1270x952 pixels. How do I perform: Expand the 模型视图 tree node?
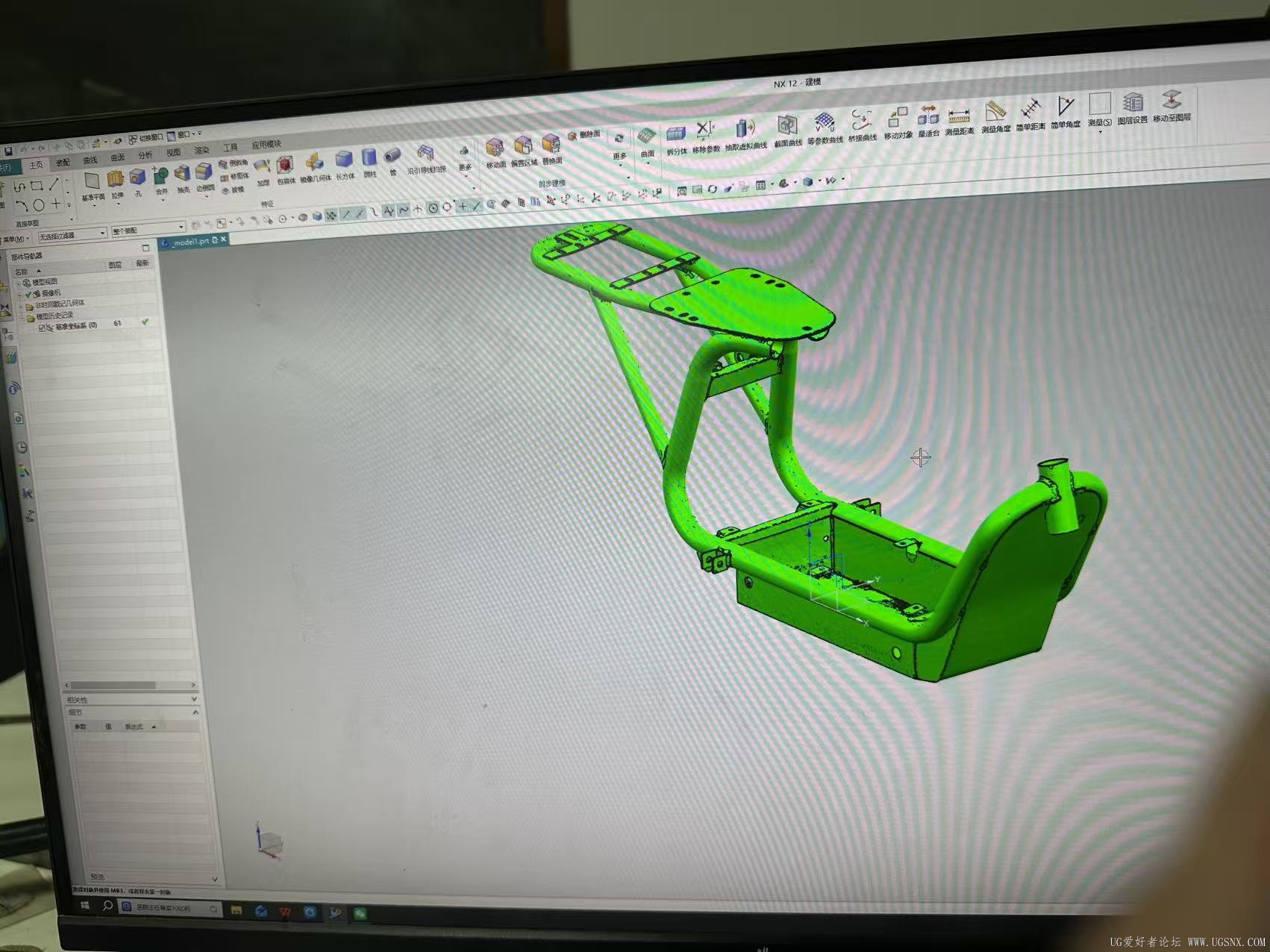(x=19, y=283)
